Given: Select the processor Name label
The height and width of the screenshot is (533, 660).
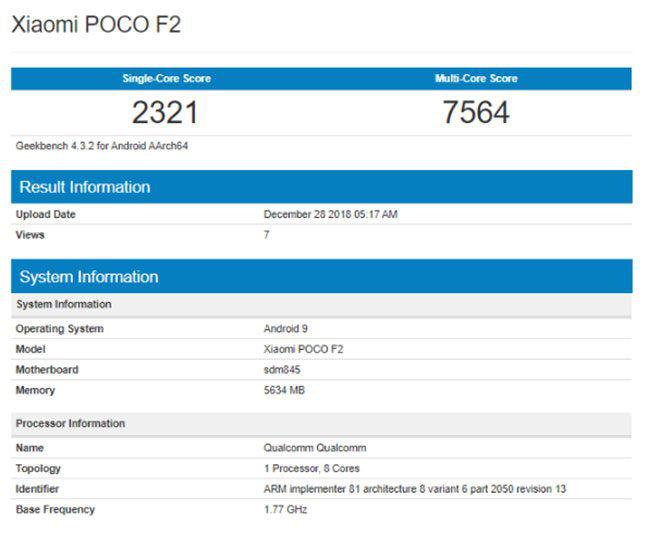Looking at the screenshot, I should [x=29, y=448].
